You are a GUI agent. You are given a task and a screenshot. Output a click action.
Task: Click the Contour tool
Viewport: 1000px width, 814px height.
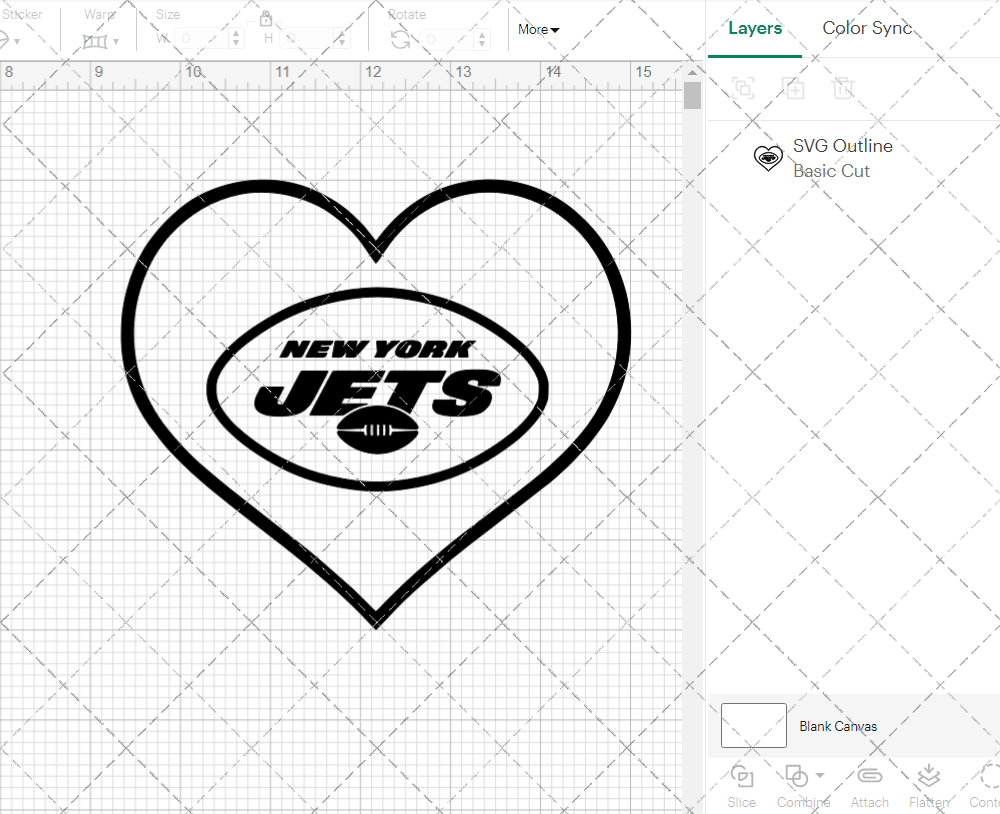pos(985,786)
